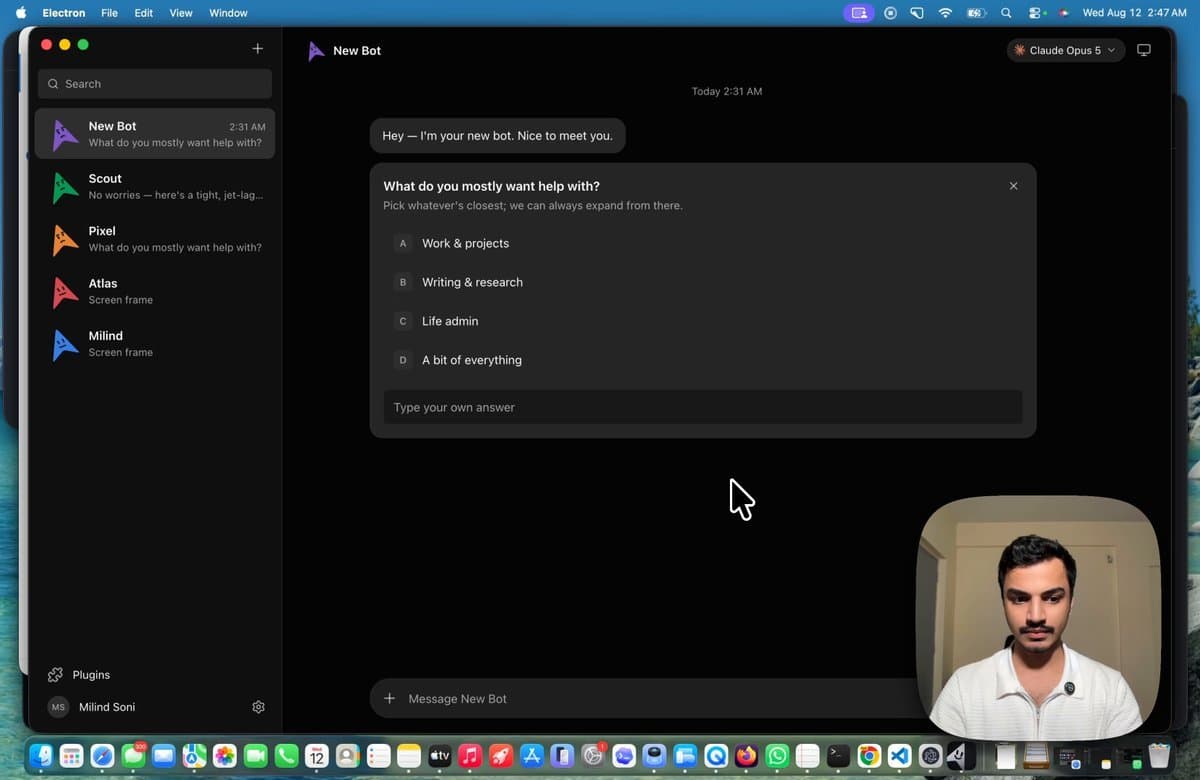Viewport: 1200px width, 780px height.
Task: Open Visual Studio Code from the dock
Action: (899, 756)
